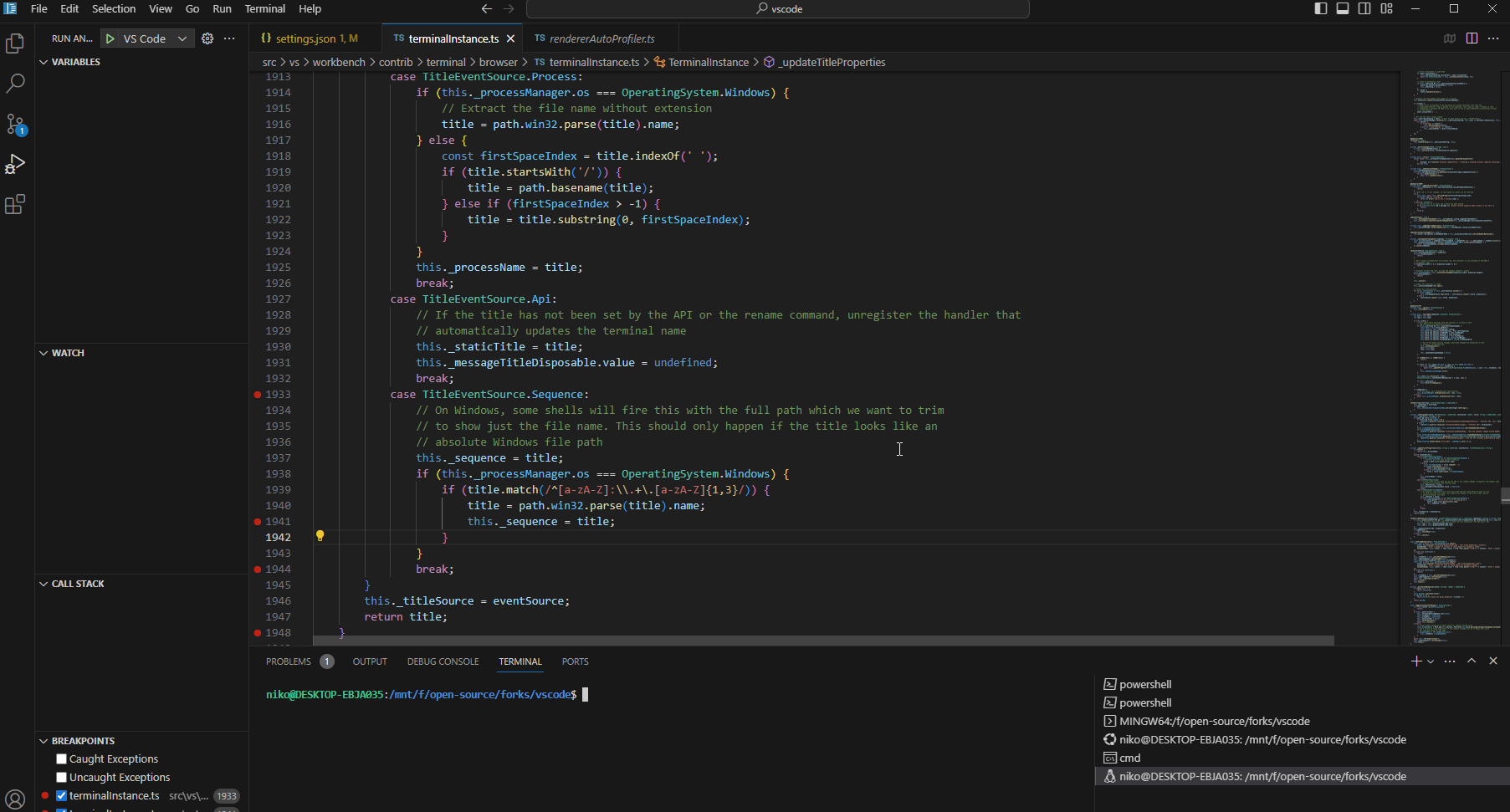Click the TerminalInstance breadcrumb item
The height and width of the screenshot is (812, 1510).
[x=708, y=62]
